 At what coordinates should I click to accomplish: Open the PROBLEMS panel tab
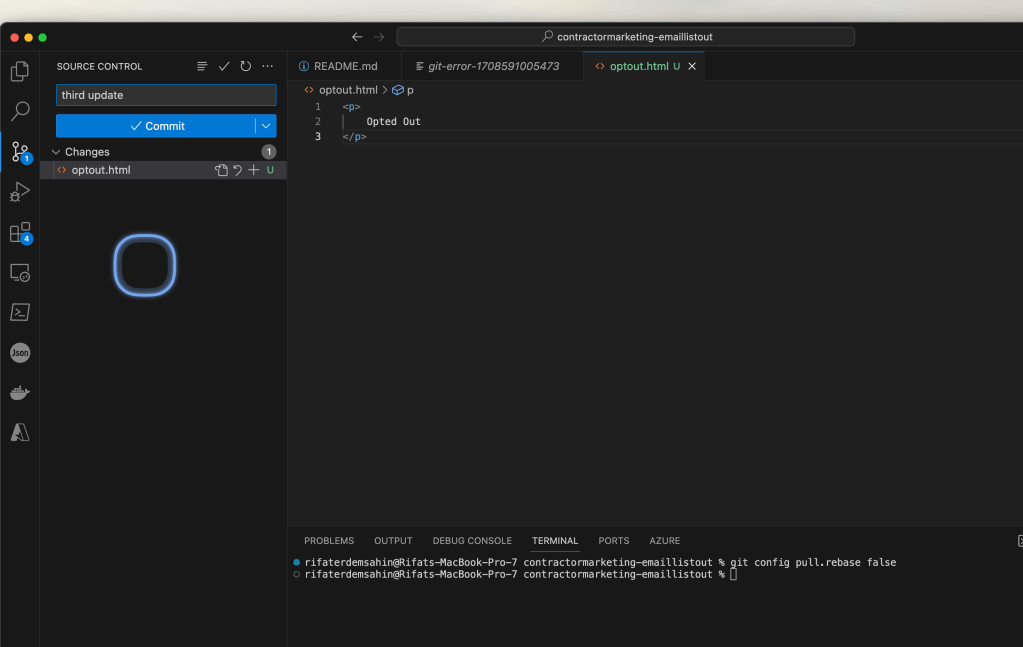(329, 541)
